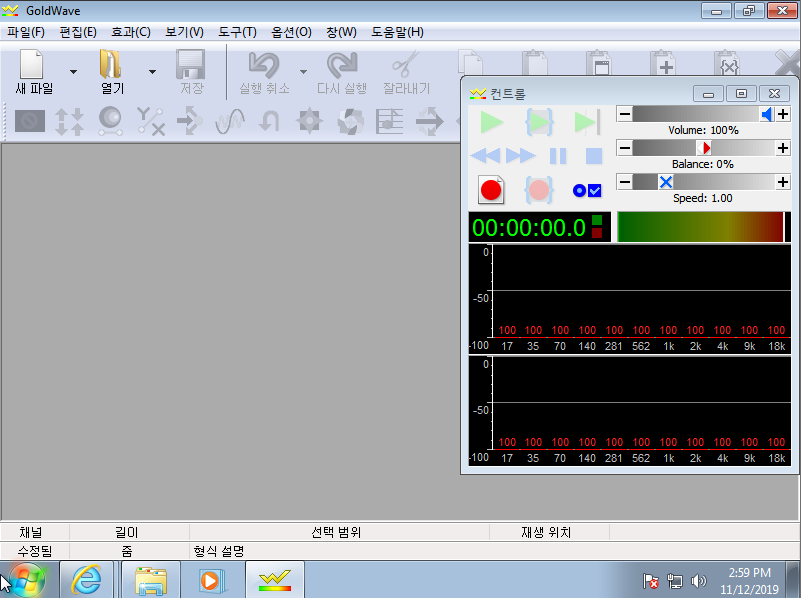Click the rewind button in 컨트롤

coord(485,156)
